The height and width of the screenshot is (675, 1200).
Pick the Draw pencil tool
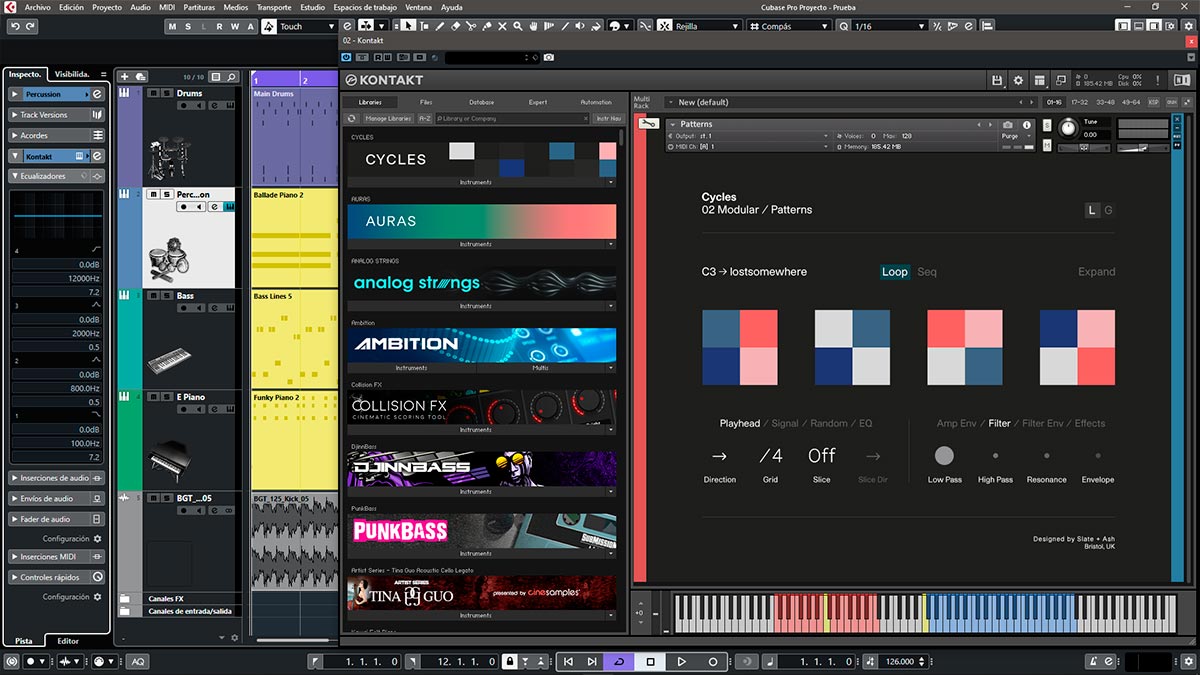pos(440,26)
